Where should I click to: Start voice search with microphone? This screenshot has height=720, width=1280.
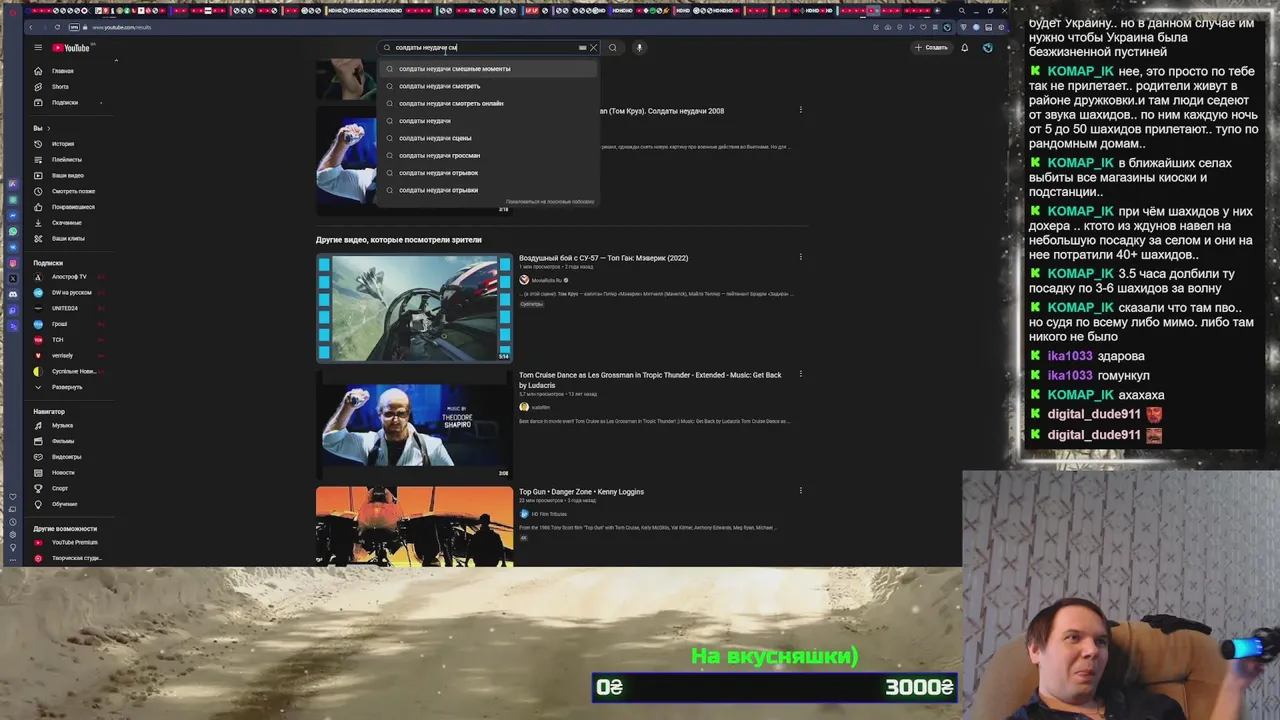[x=639, y=47]
